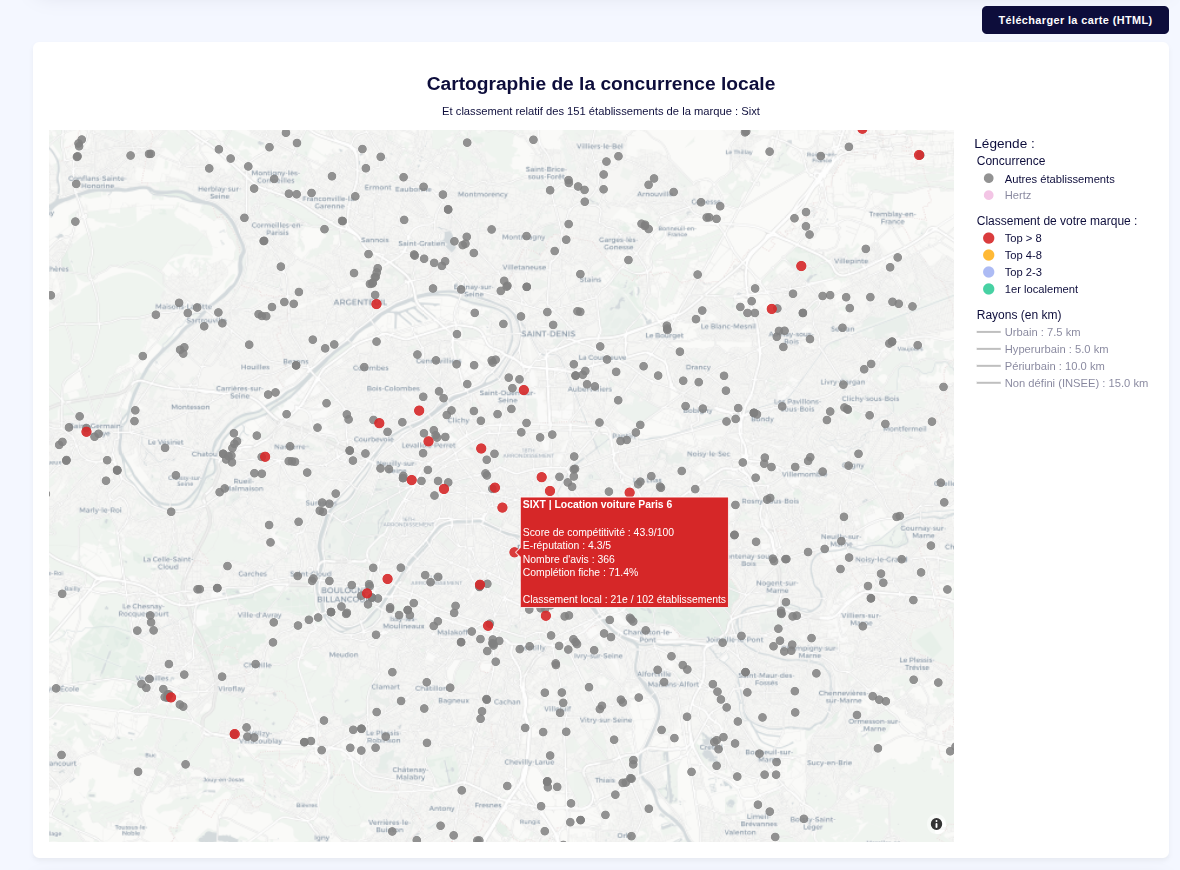Screen dimensions: 1180x870
Task: Click the red marker at Levallois-Perret
Action: pos(428,441)
